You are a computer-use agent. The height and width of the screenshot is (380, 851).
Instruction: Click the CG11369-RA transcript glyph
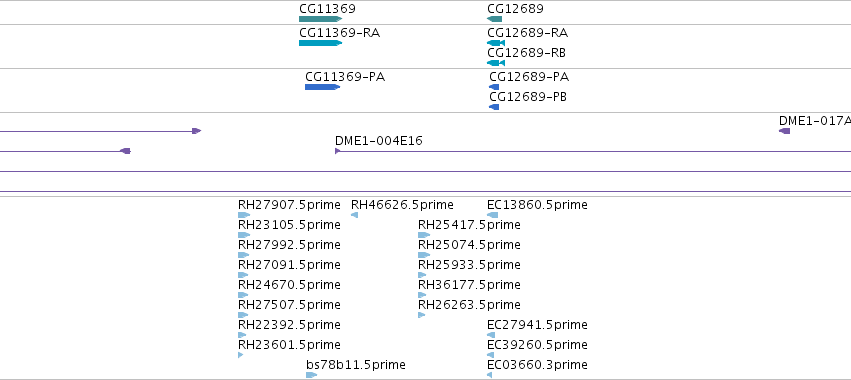(320, 43)
